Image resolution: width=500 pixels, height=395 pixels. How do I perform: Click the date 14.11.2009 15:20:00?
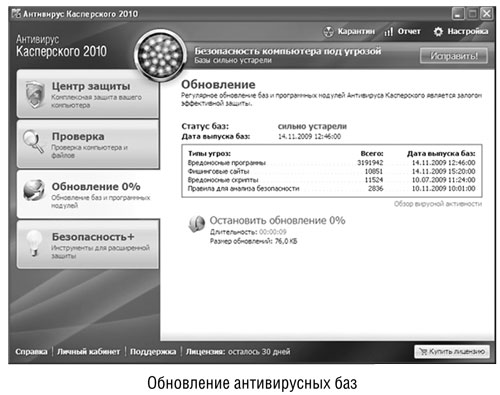click(443, 171)
